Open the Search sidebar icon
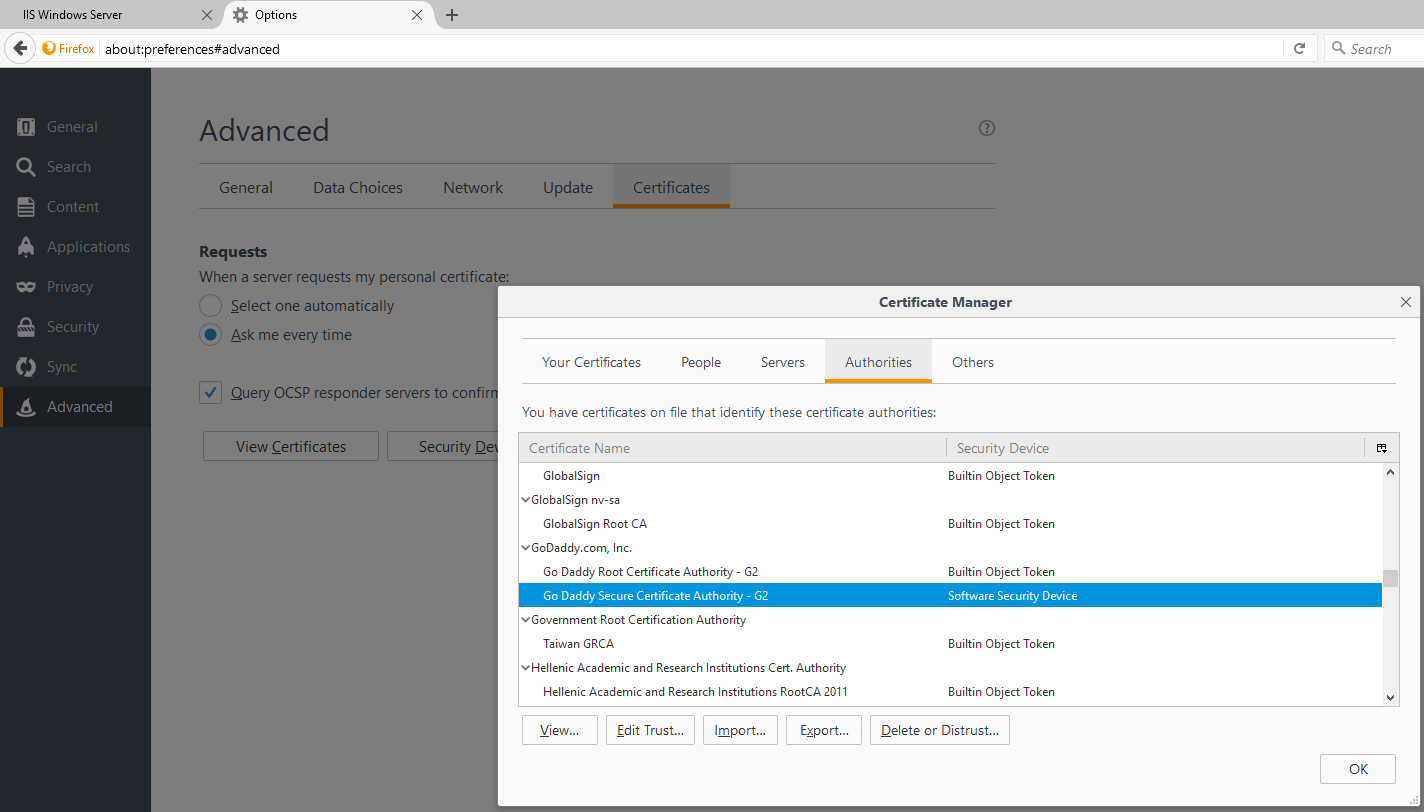 point(26,167)
